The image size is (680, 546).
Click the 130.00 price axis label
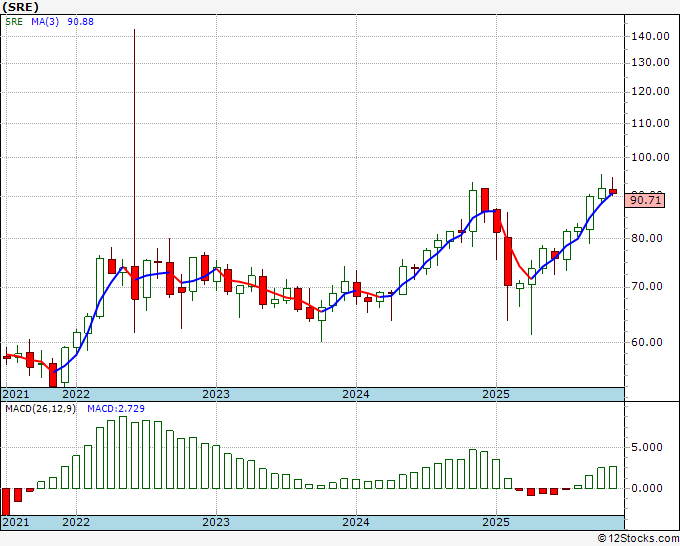point(650,62)
